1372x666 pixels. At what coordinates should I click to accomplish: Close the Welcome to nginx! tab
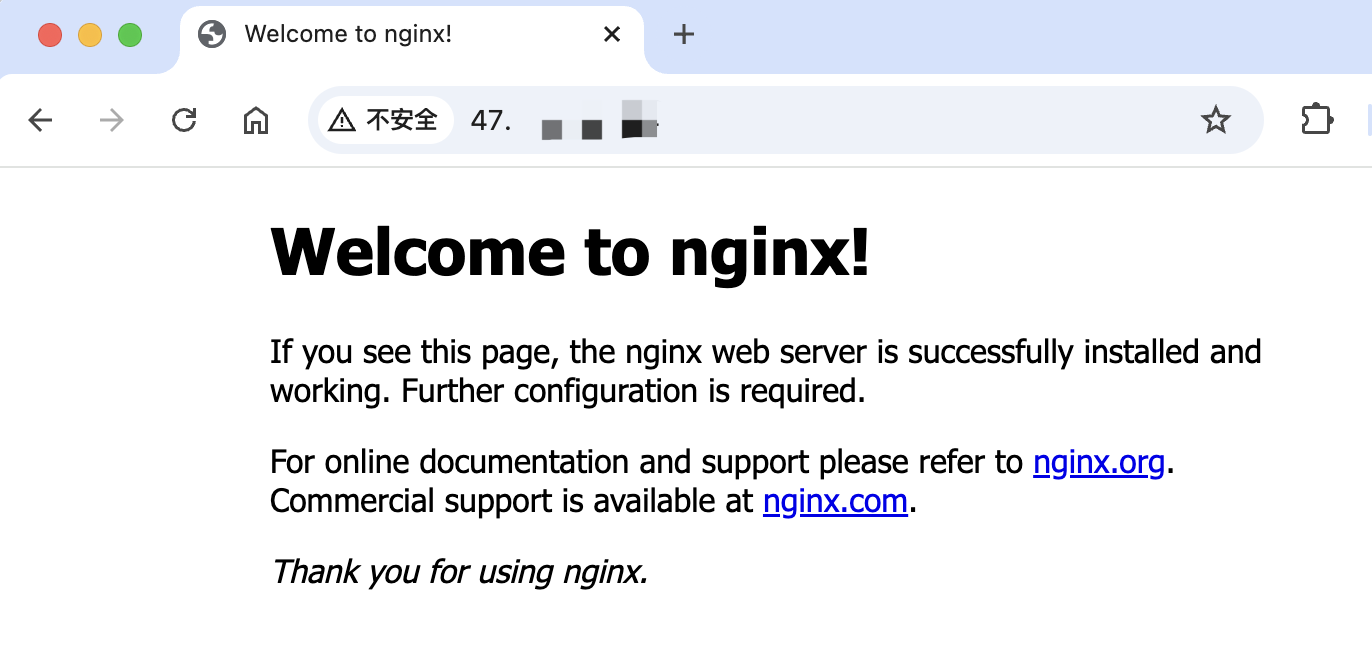[x=612, y=34]
